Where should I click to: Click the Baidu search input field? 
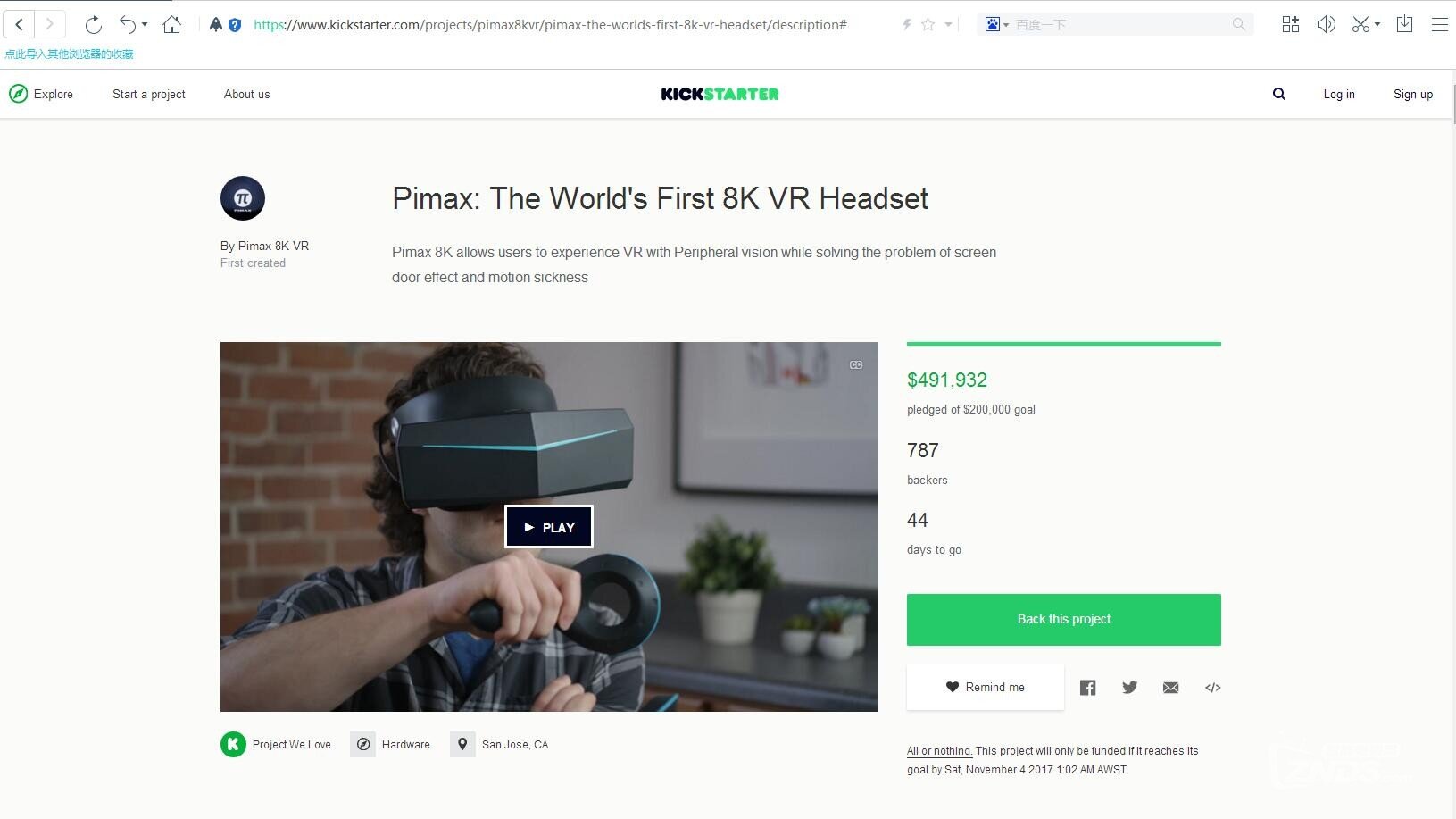(x=1120, y=24)
